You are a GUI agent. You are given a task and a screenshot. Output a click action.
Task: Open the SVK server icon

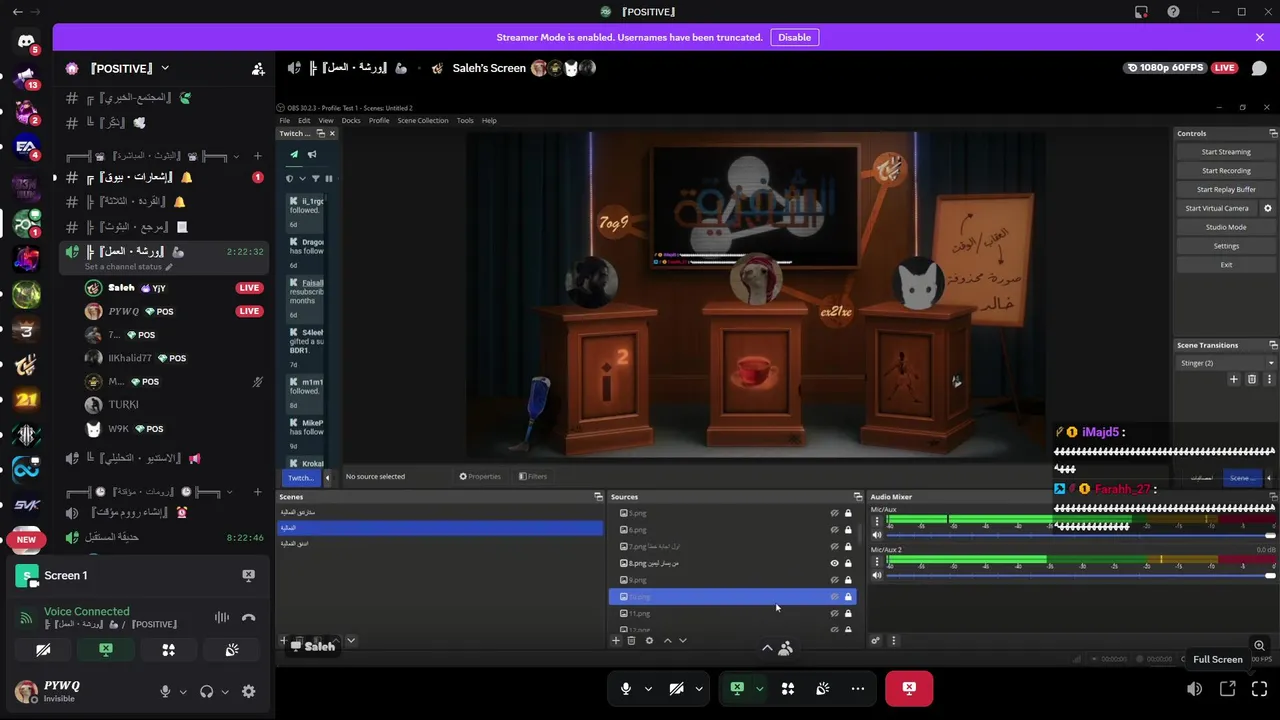[x=26, y=504]
